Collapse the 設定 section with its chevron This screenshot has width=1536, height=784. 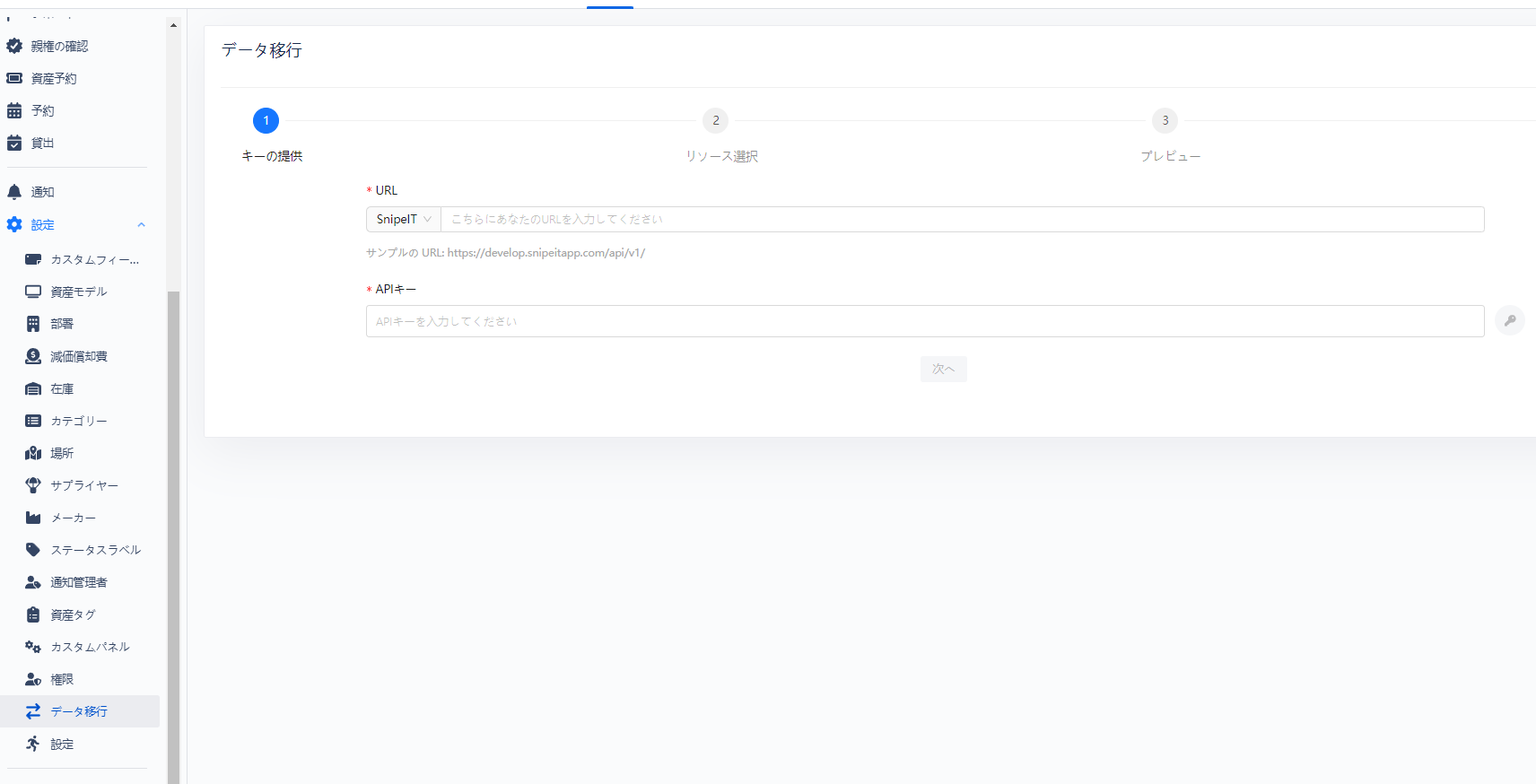point(141,225)
